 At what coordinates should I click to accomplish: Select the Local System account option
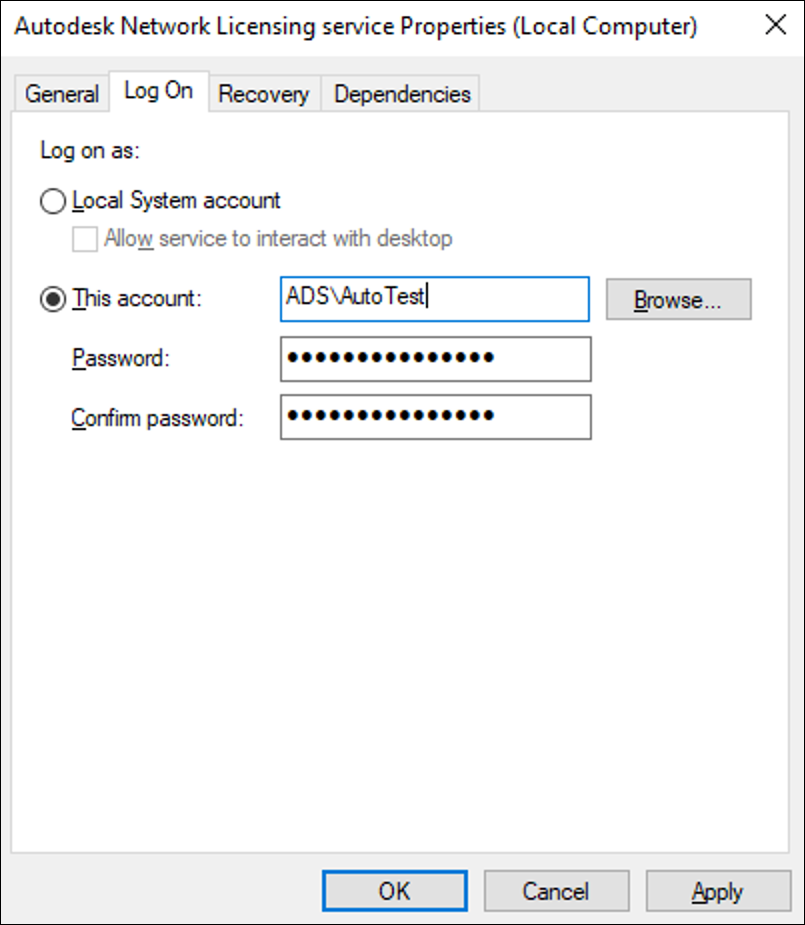pos(51,201)
